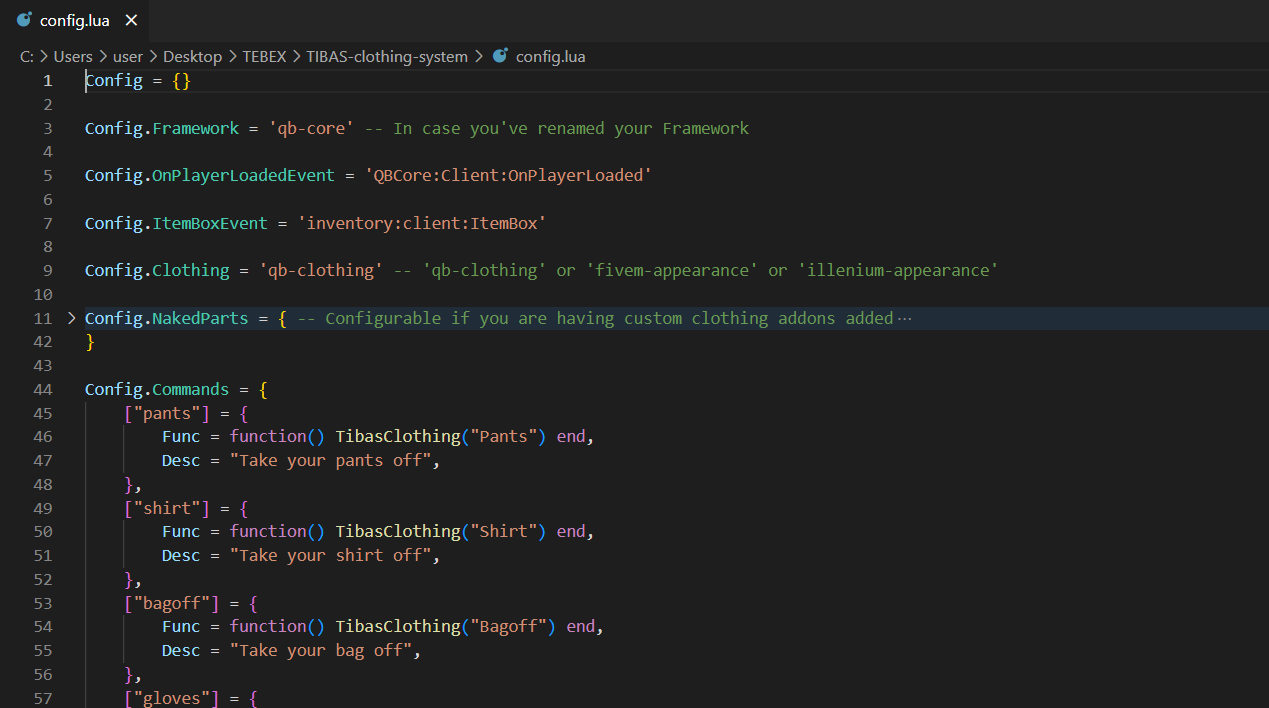The width and height of the screenshot is (1269, 708).
Task: Close the config.lua editor tab
Action: click(x=131, y=20)
